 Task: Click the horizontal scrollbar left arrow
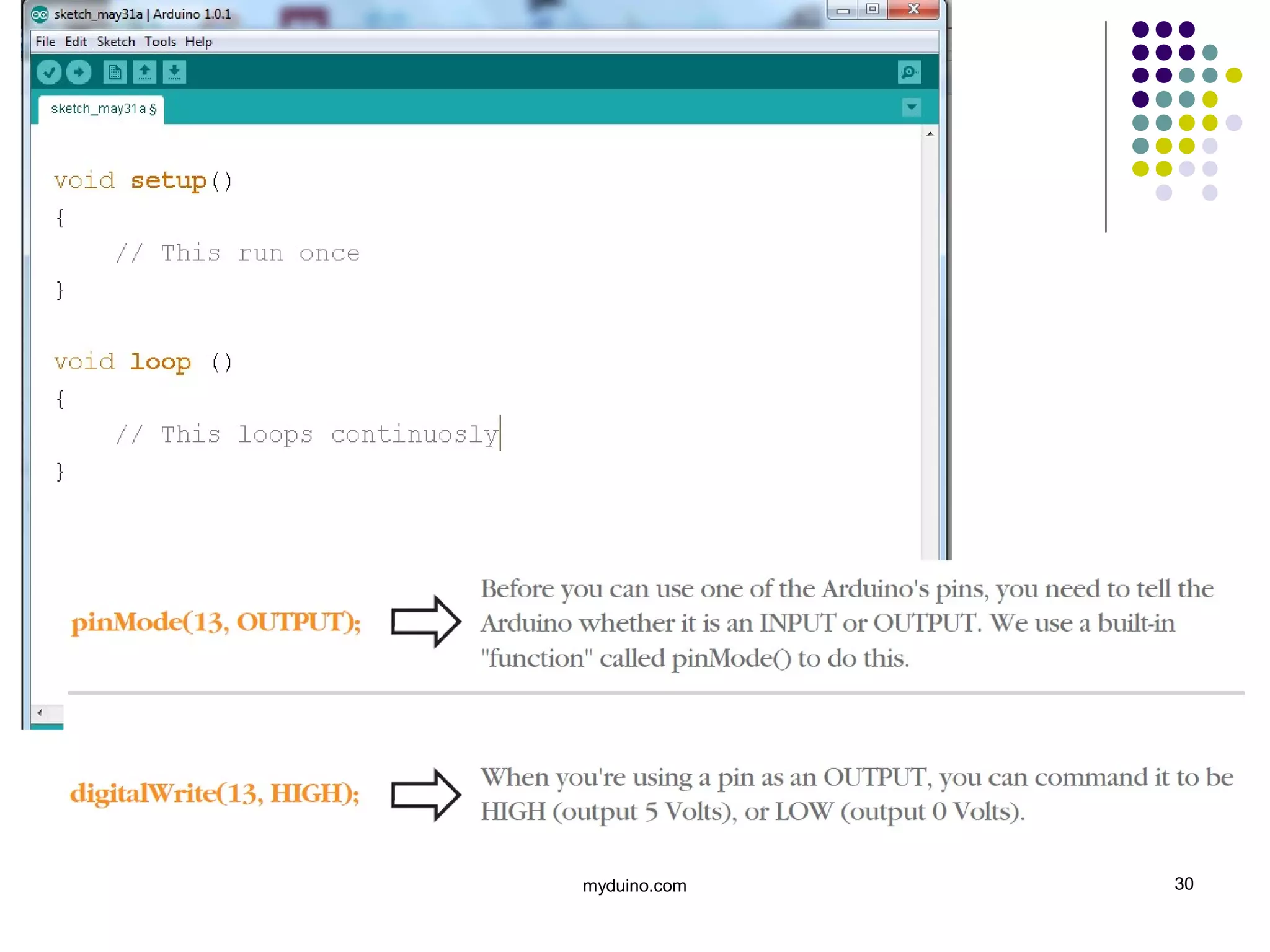pyautogui.click(x=40, y=713)
